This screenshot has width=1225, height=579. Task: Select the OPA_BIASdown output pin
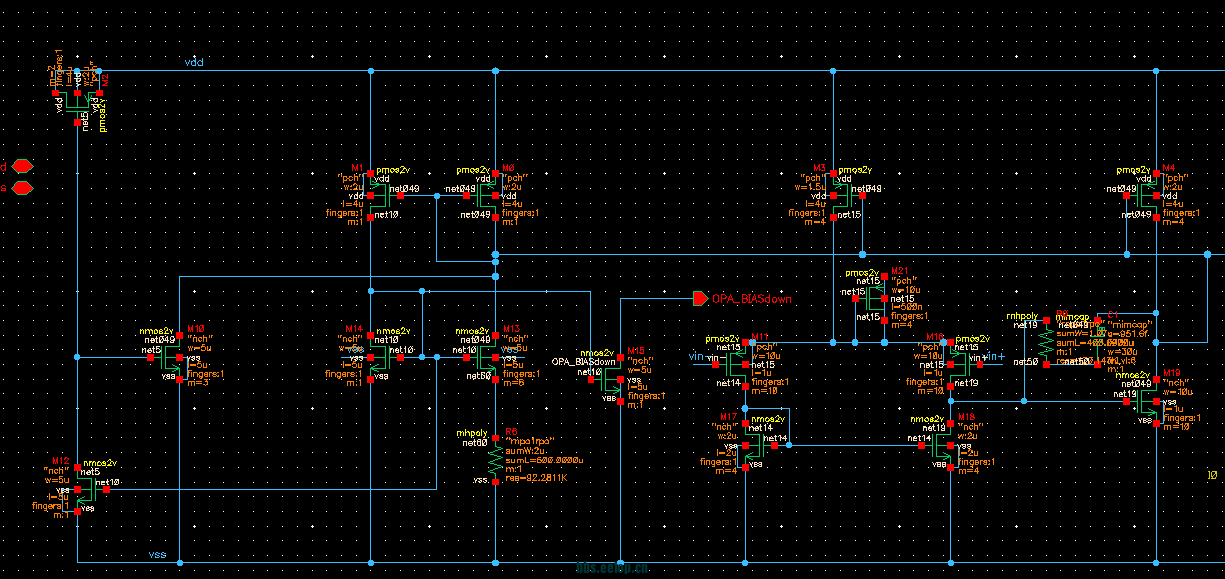point(700,298)
